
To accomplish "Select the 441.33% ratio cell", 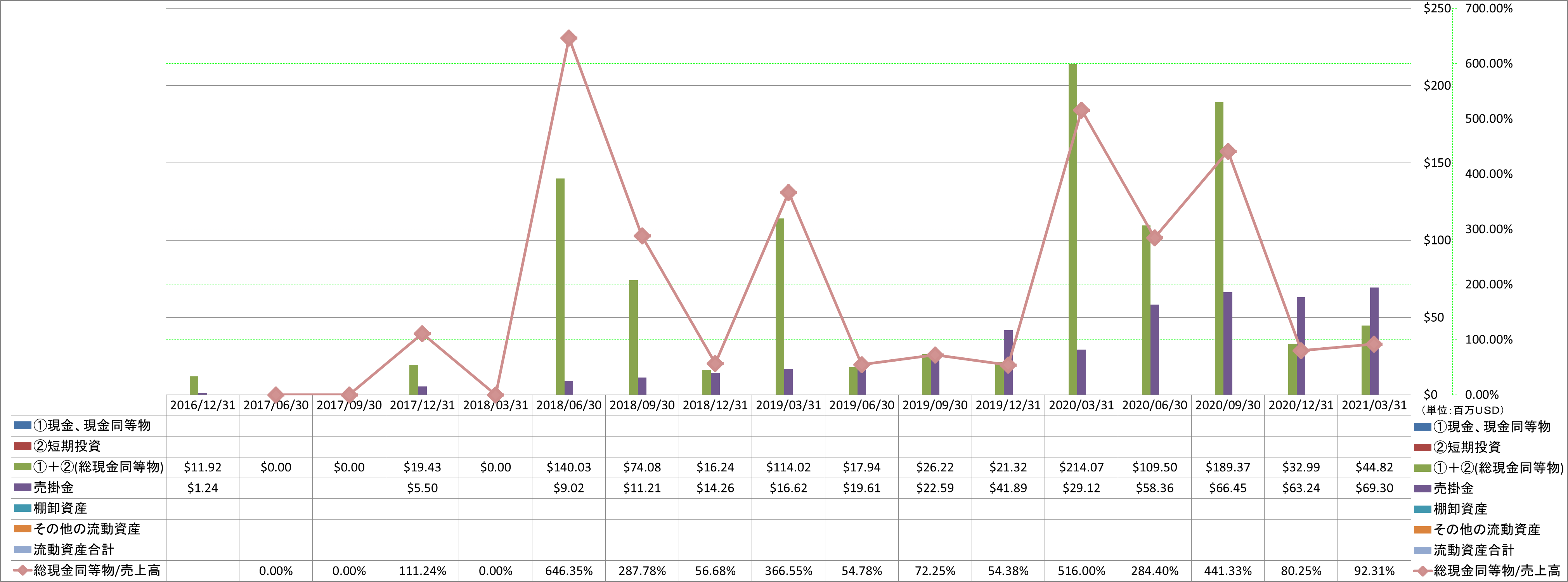I will tap(1228, 571).
